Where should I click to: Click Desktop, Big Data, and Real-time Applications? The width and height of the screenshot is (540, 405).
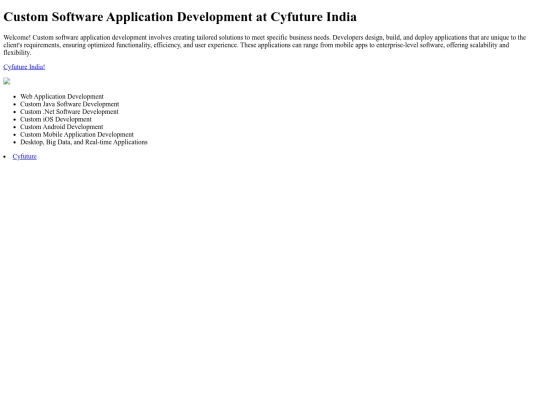tap(84, 142)
